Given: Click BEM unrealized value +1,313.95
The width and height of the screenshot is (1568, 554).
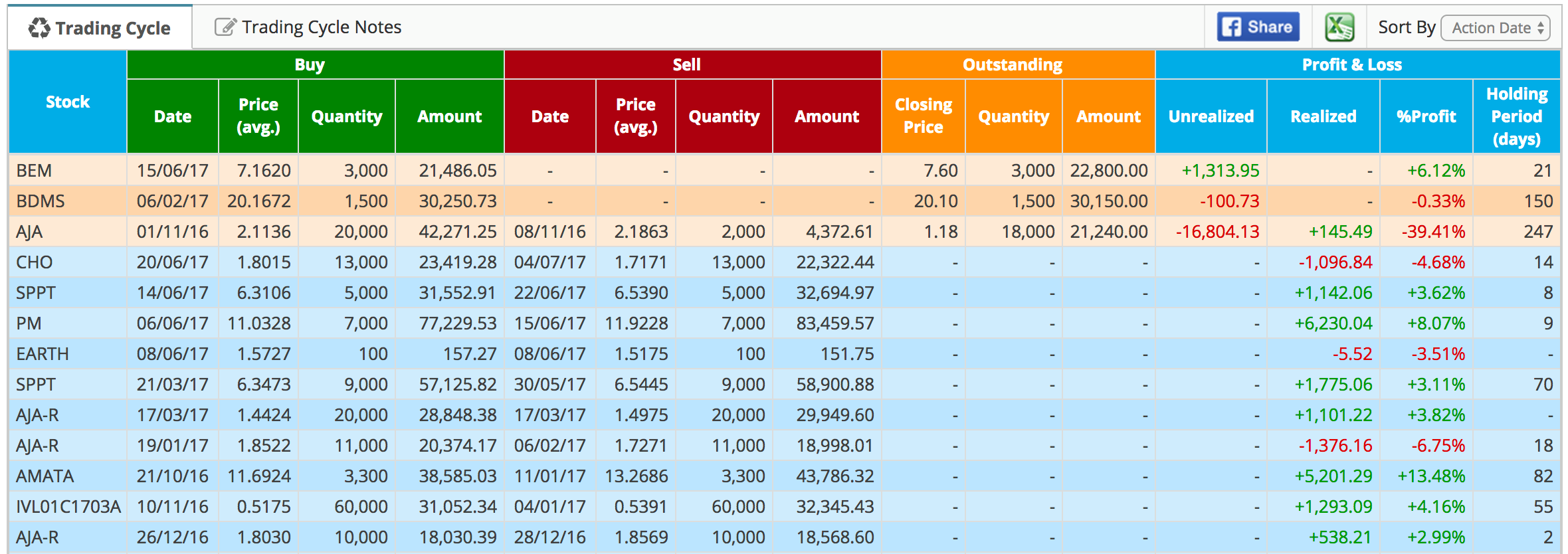Looking at the screenshot, I should point(1220,171).
